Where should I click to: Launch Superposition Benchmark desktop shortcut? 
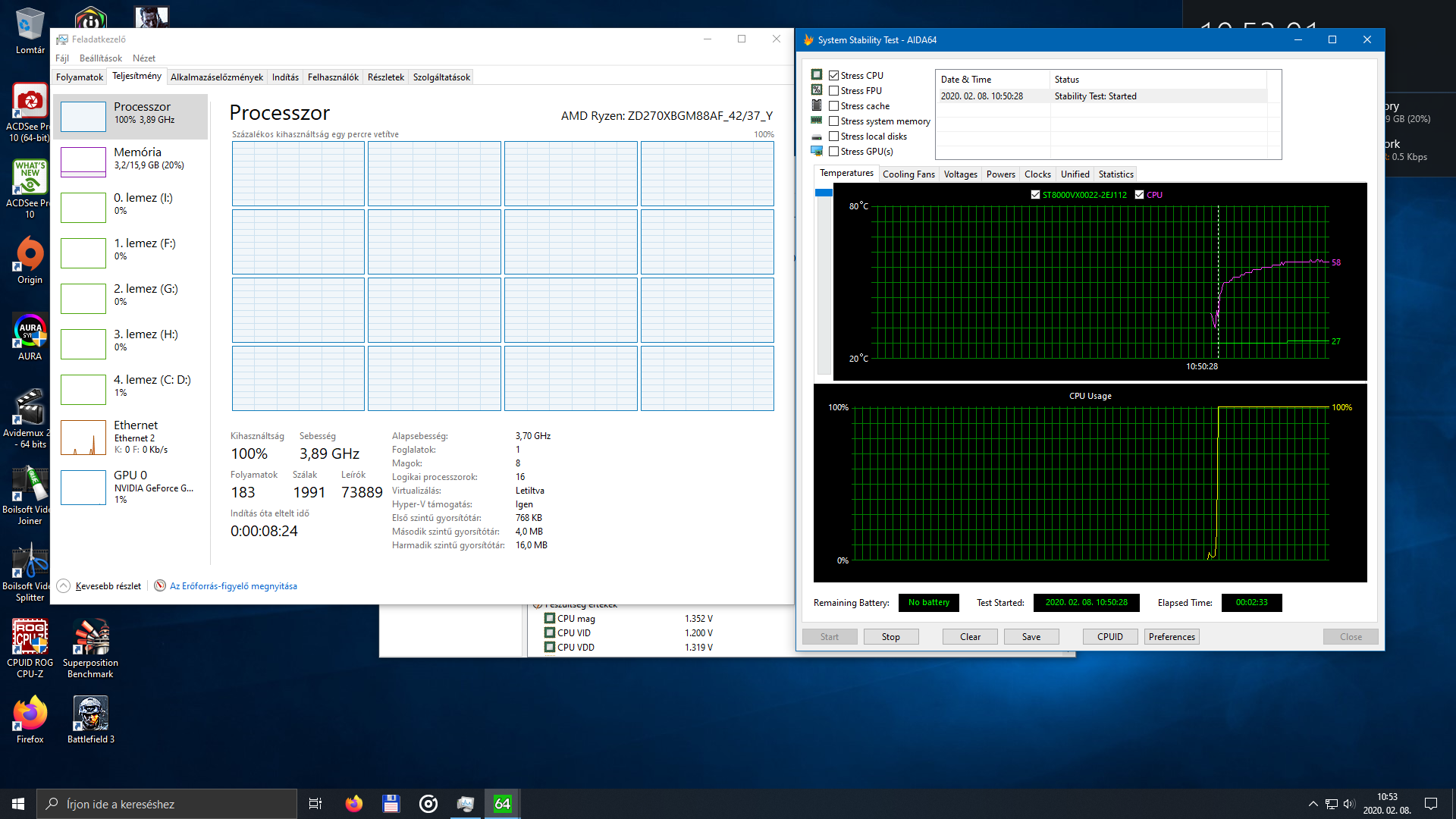[x=90, y=648]
